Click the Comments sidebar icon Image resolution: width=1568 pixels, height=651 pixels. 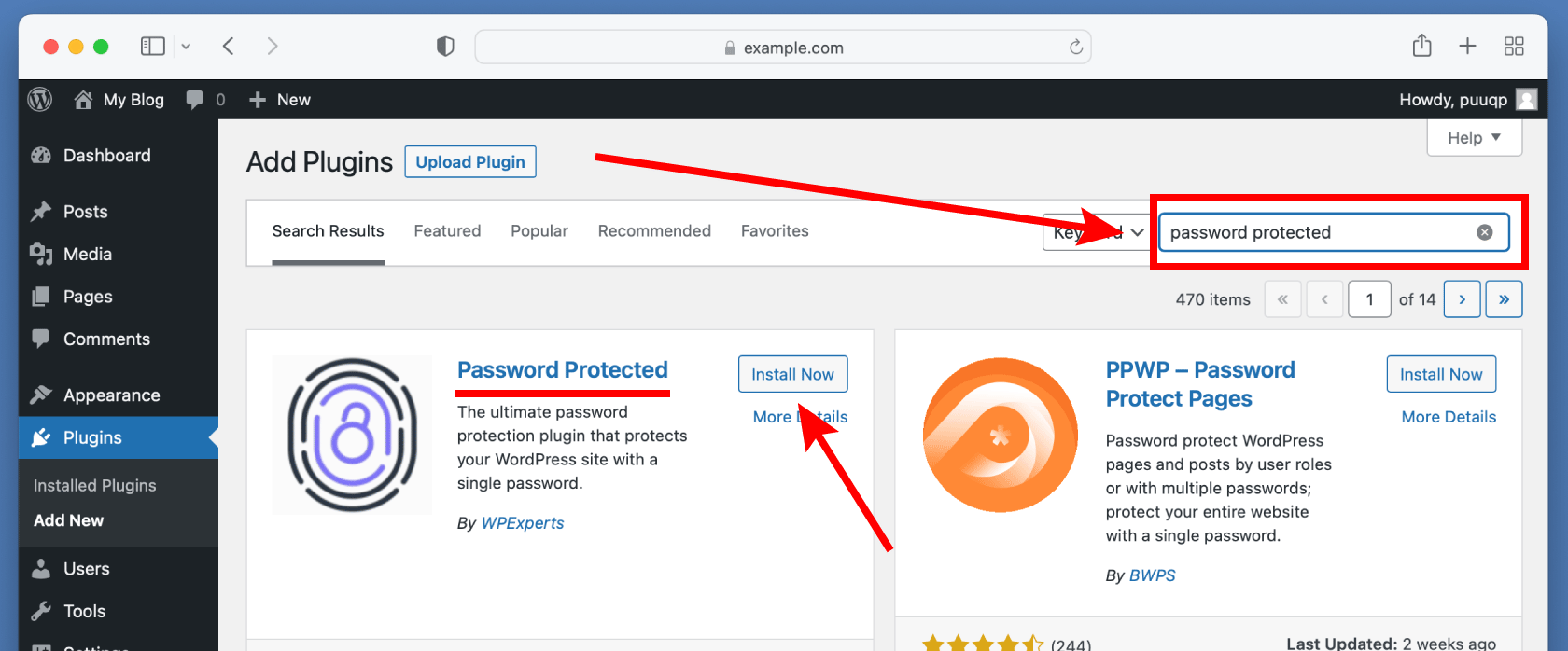pyautogui.click(x=40, y=339)
